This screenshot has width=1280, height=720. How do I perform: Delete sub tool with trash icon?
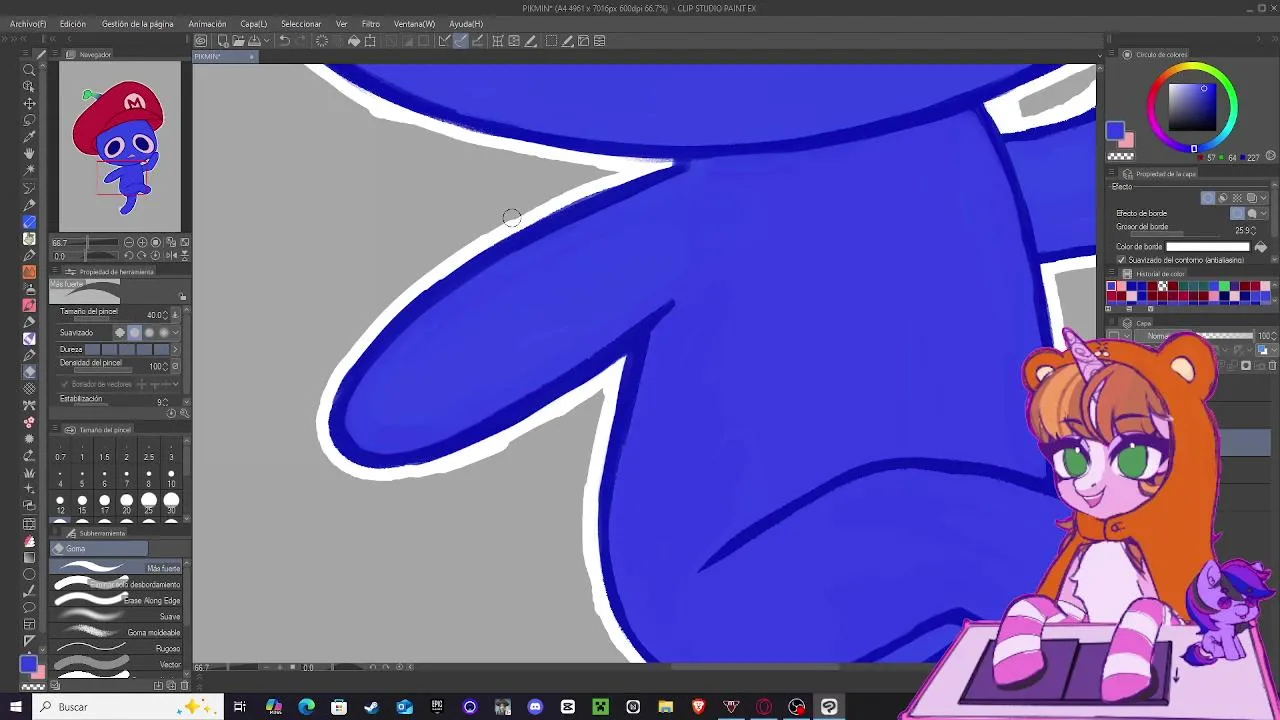click(184, 686)
